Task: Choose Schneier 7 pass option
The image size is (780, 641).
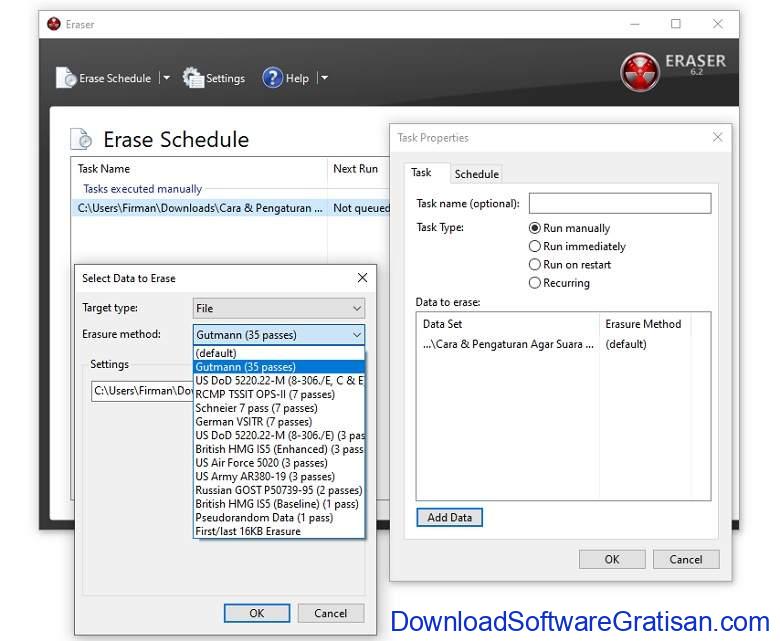Action: point(279,408)
